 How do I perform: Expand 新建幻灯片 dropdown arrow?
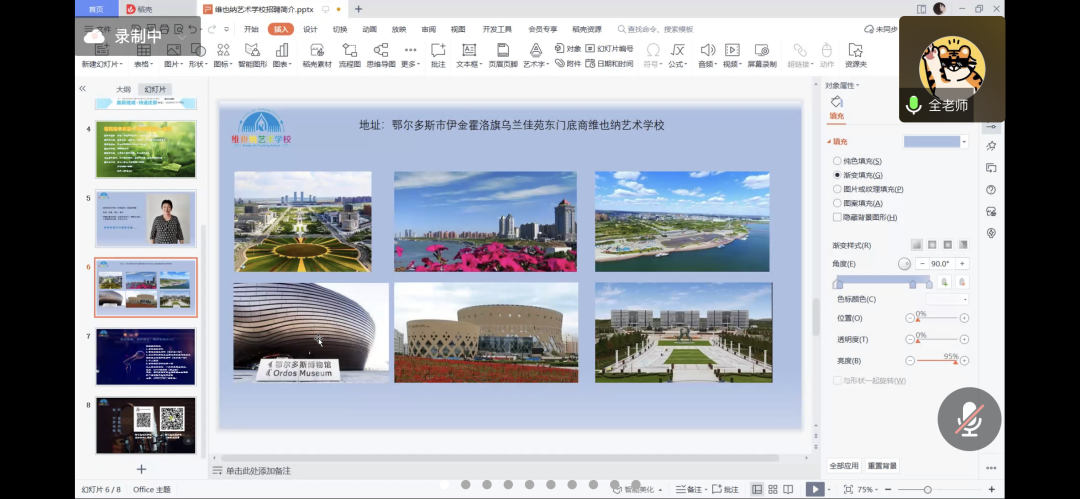pyautogui.click(x=121, y=64)
